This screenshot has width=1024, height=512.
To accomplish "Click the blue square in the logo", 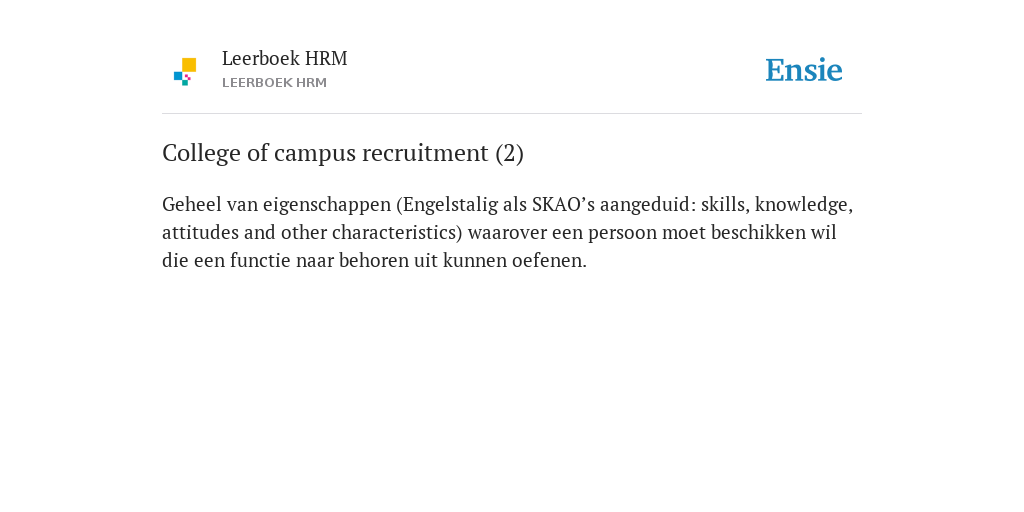I will [x=178, y=76].
